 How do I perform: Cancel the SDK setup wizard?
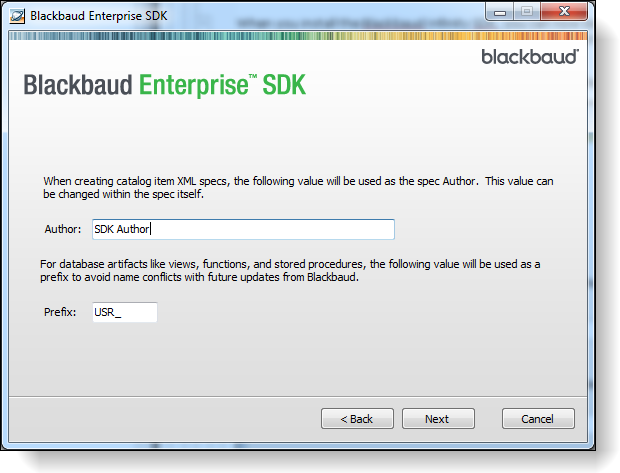538,419
